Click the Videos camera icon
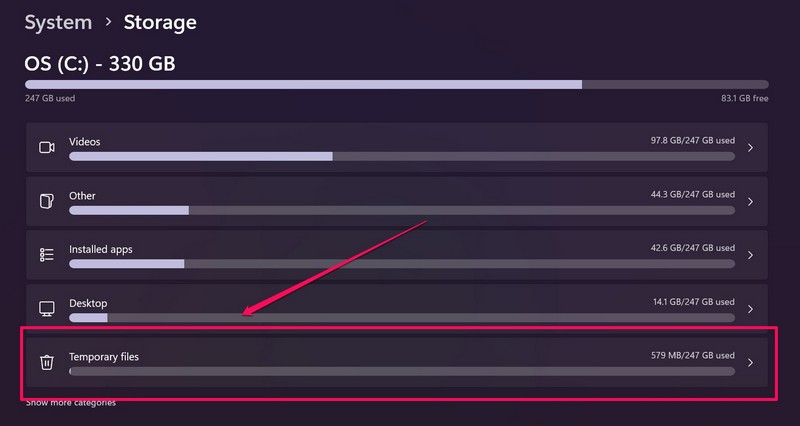The height and width of the screenshot is (426, 800). click(x=46, y=147)
